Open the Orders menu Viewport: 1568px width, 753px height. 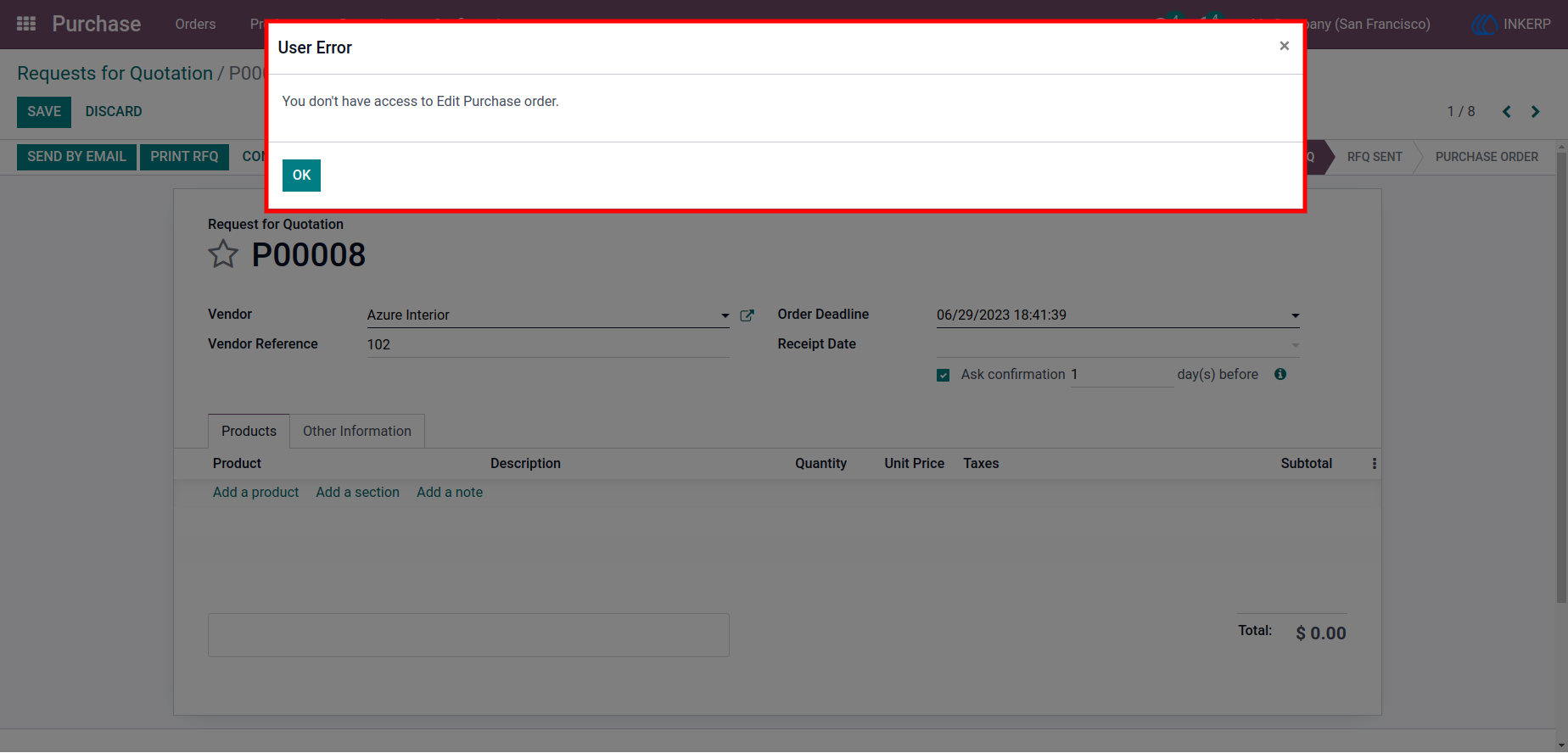point(195,24)
